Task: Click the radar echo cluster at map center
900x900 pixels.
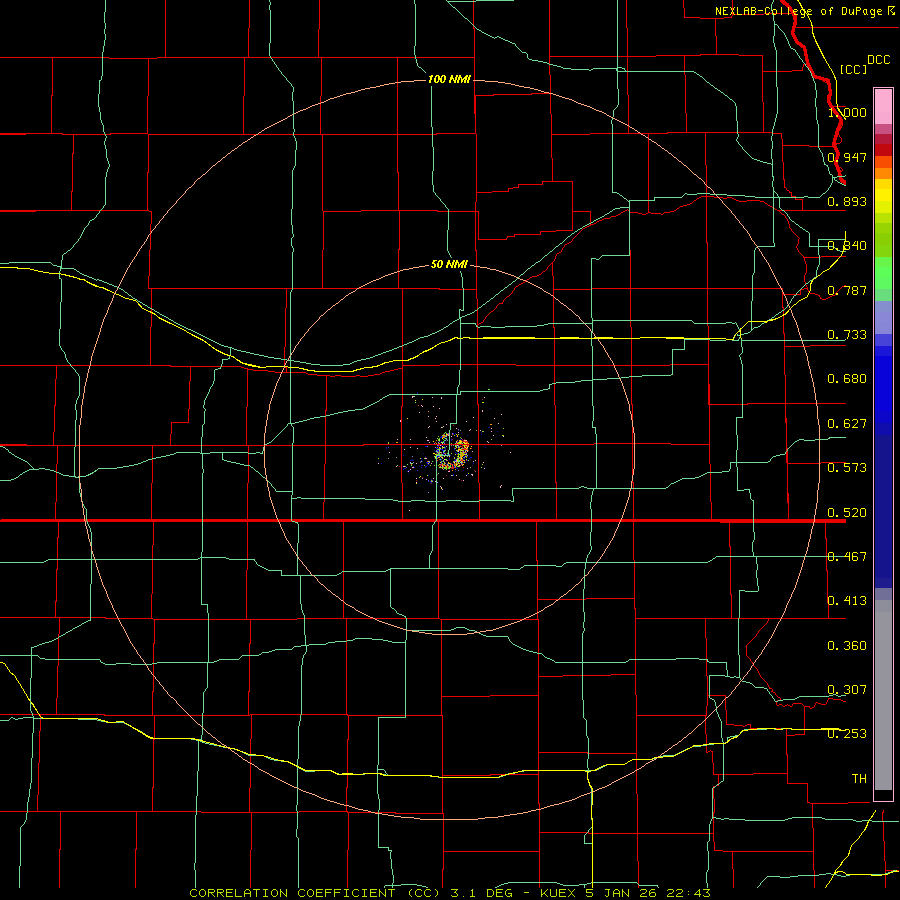Action: point(452,451)
